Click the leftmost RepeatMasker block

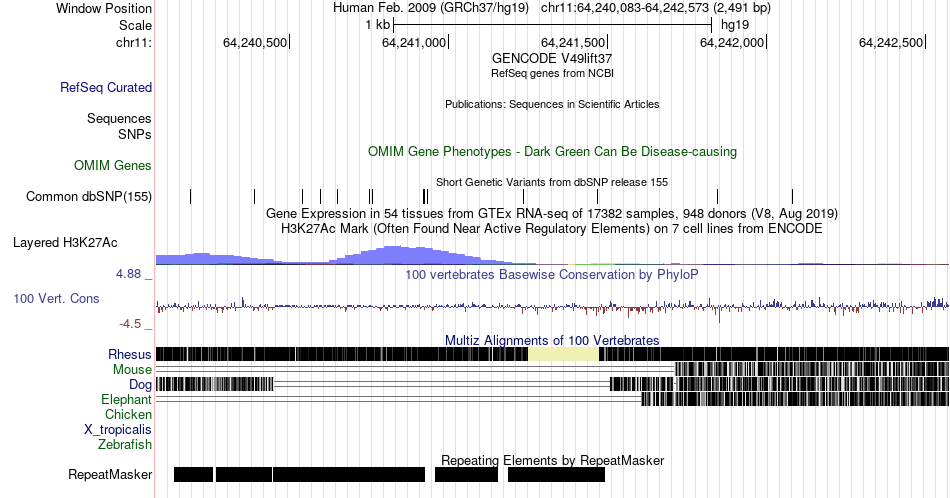click(x=193, y=474)
